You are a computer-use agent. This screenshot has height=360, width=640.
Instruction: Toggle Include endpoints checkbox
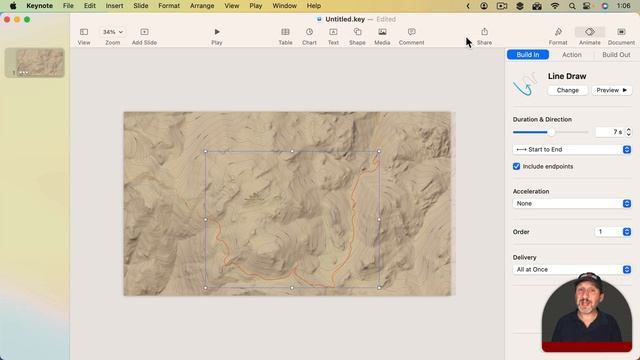point(516,166)
